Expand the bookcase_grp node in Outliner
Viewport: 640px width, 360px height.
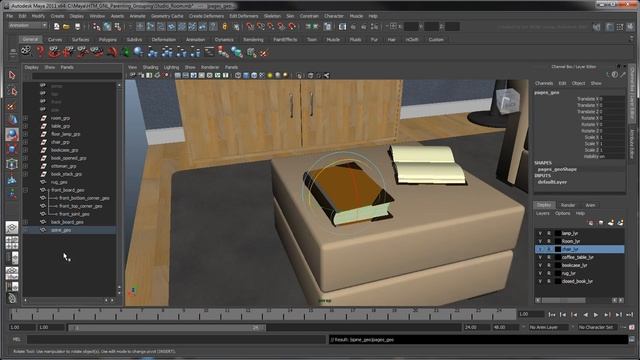coord(26,150)
